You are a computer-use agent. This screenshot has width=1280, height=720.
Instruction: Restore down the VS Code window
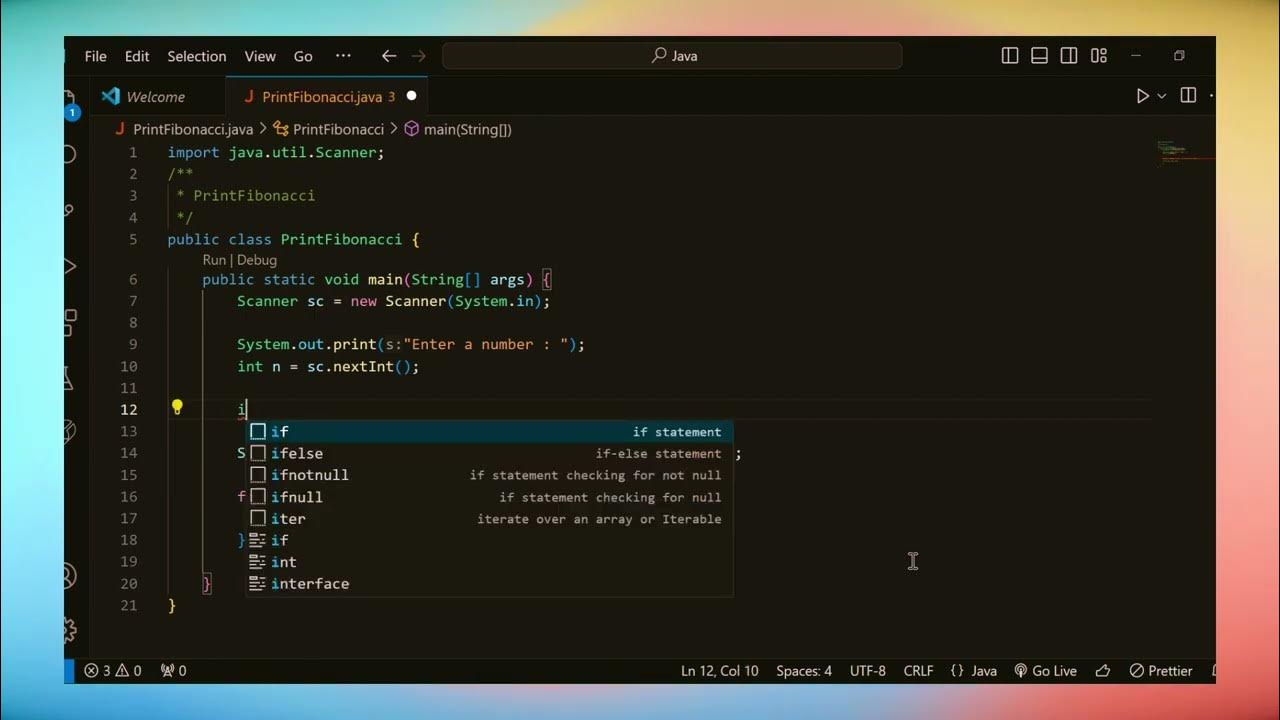(1179, 56)
